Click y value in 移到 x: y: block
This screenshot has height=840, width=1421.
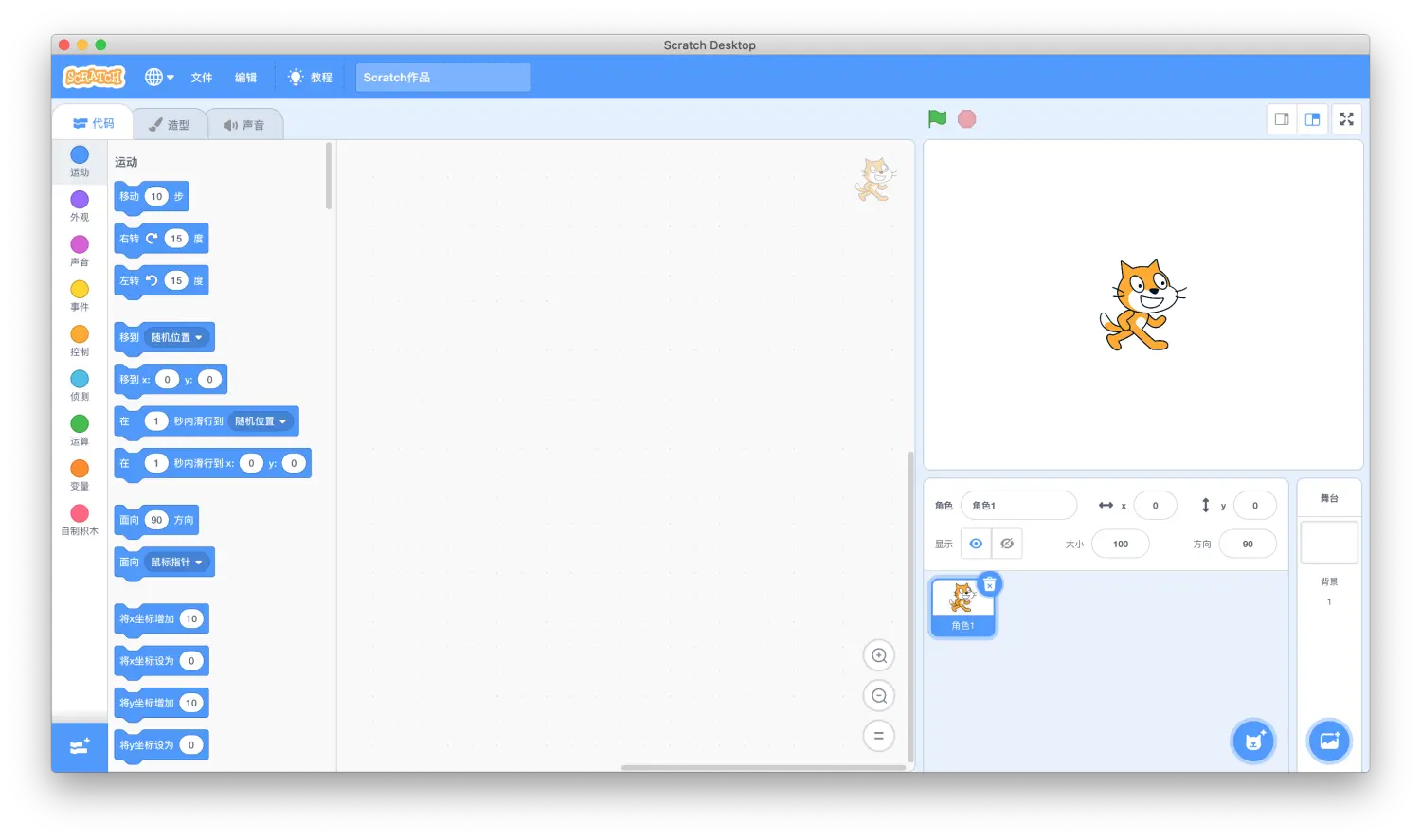click(209, 380)
